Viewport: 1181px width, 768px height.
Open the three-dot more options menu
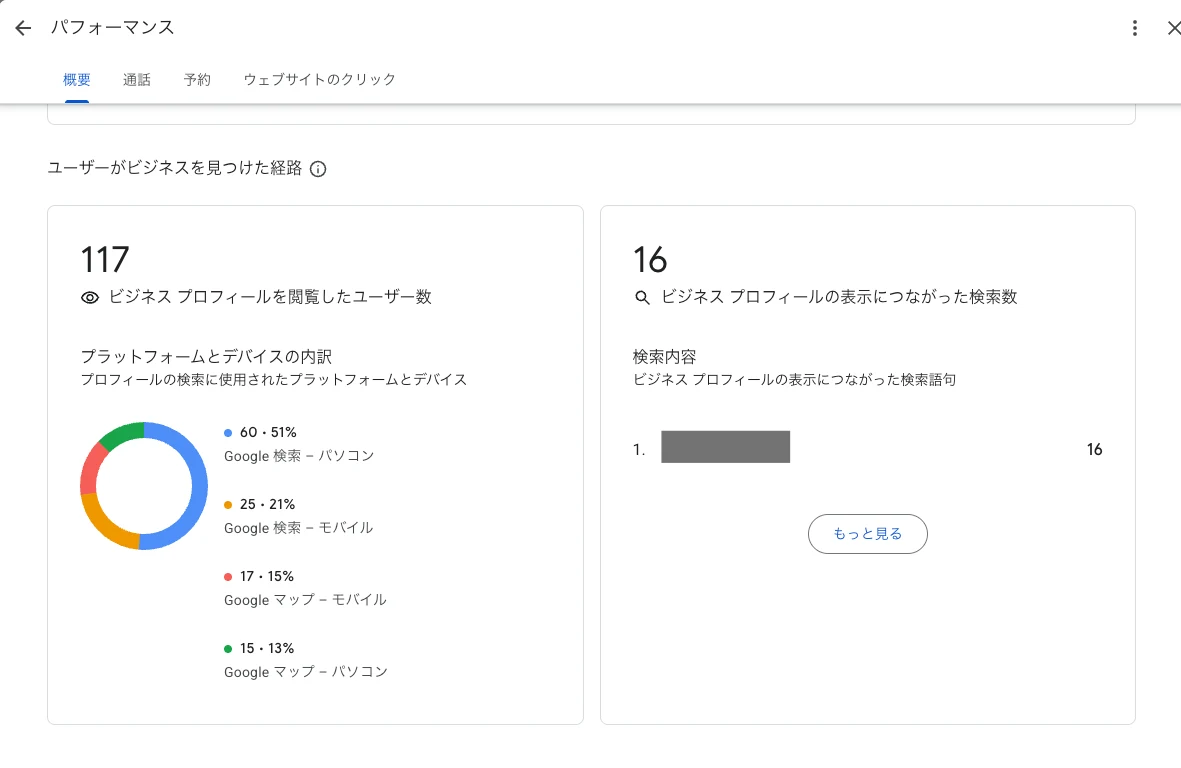(x=1134, y=29)
